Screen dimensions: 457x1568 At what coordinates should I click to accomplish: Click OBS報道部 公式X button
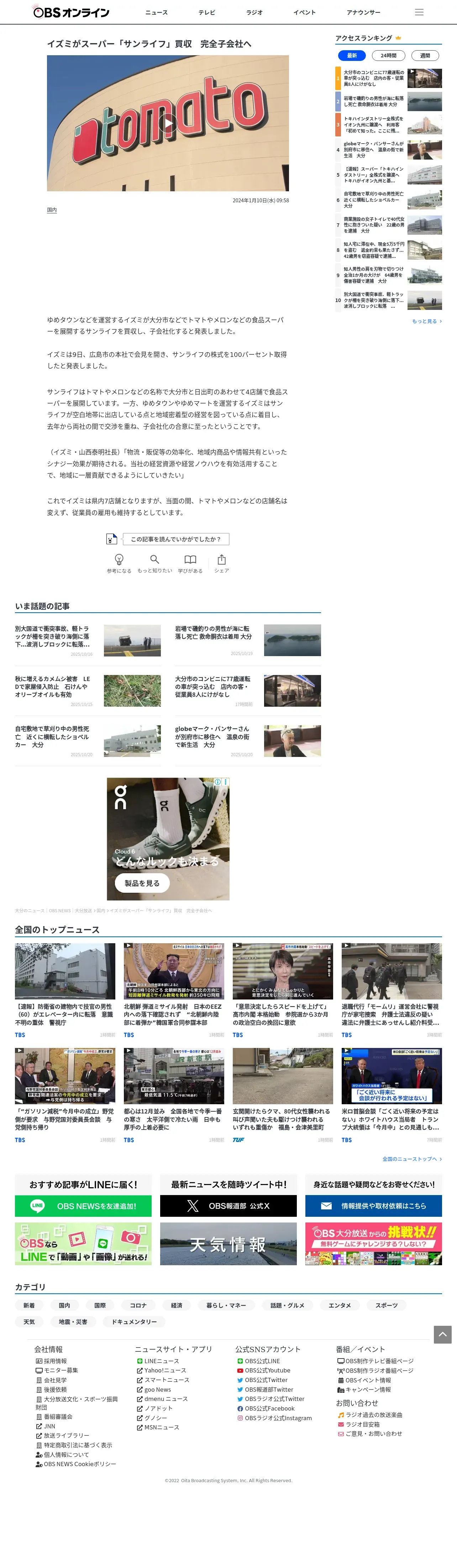tap(228, 1206)
